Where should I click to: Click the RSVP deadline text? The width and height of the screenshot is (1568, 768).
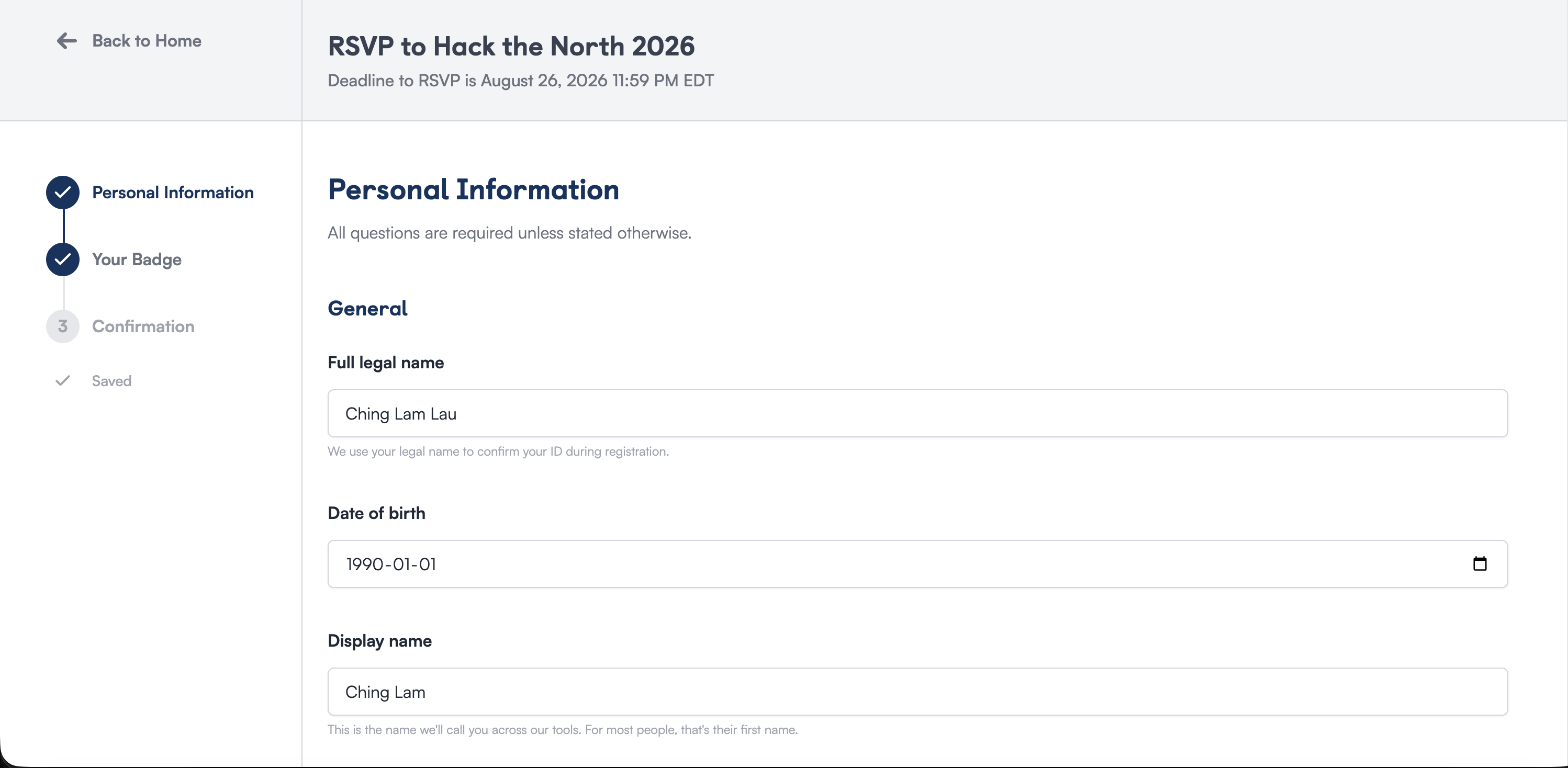[521, 81]
